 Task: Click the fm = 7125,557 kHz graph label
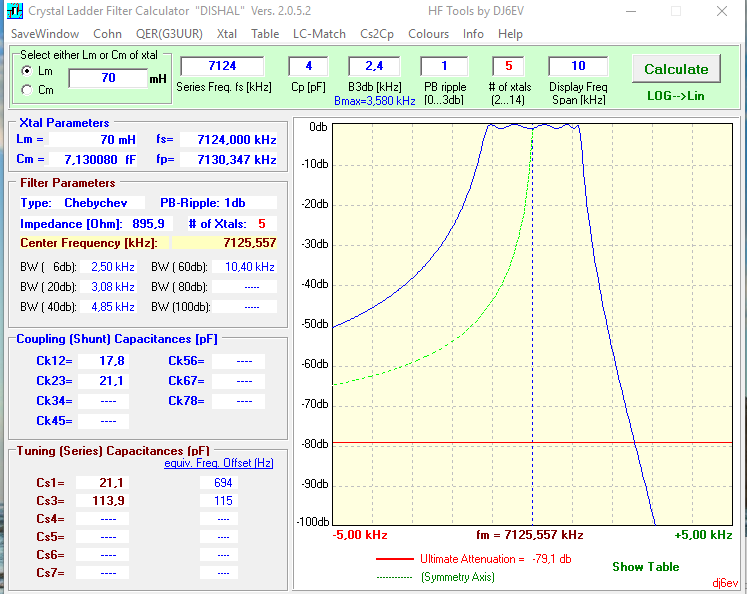point(530,535)
